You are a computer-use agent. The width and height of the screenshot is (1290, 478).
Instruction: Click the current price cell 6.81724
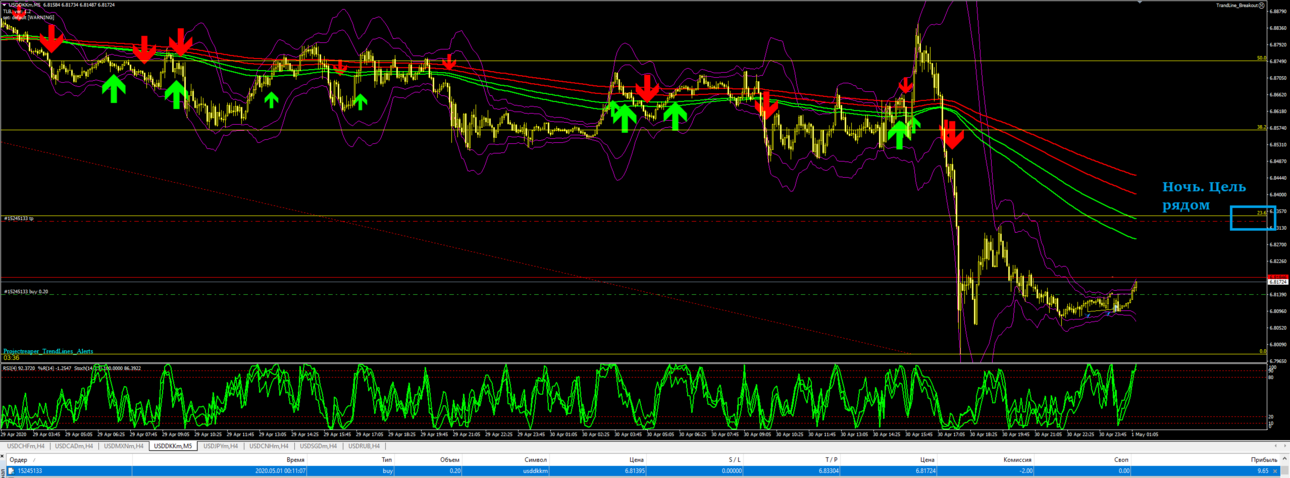[926, 470]
